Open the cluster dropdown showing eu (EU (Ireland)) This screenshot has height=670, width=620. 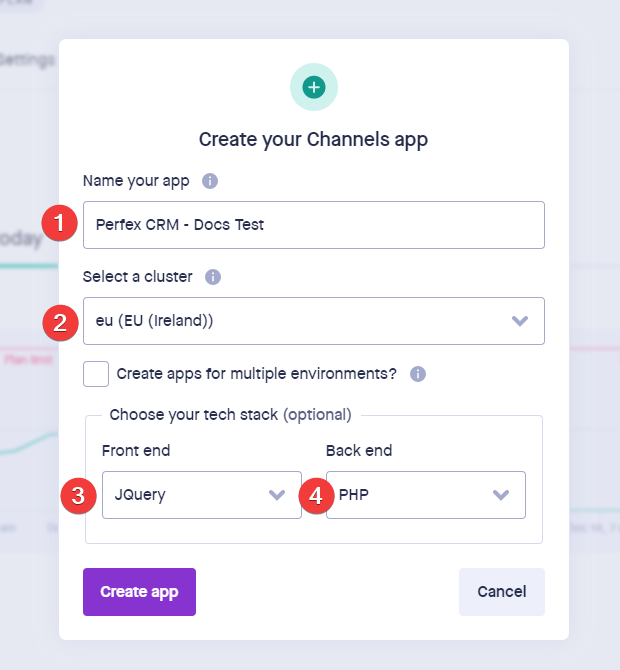click(x=300, y=321)
